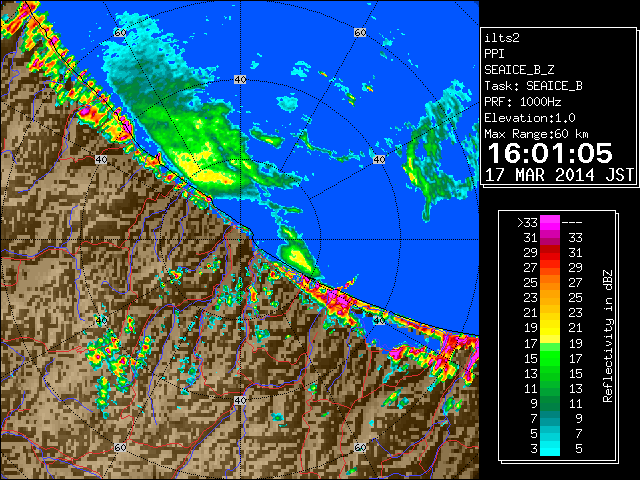The height and width of the screenshot is (480, 640).
Task: Select the date '17 MAR 2014 JST'
Action: click(x=559, y=175)
